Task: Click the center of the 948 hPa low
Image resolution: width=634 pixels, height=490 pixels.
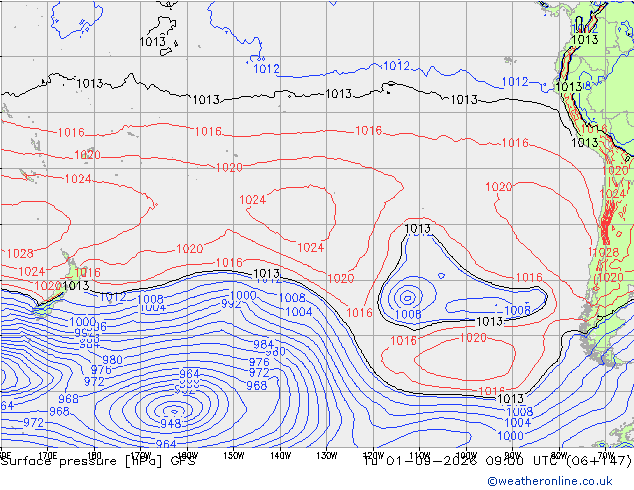Action: pyautogui.click(x=174, y=412)
